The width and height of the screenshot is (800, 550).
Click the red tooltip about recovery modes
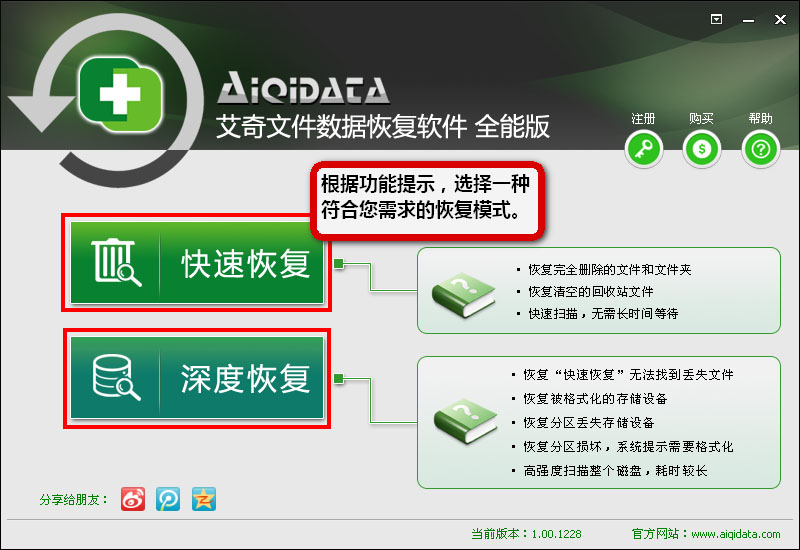click(428, 200)
